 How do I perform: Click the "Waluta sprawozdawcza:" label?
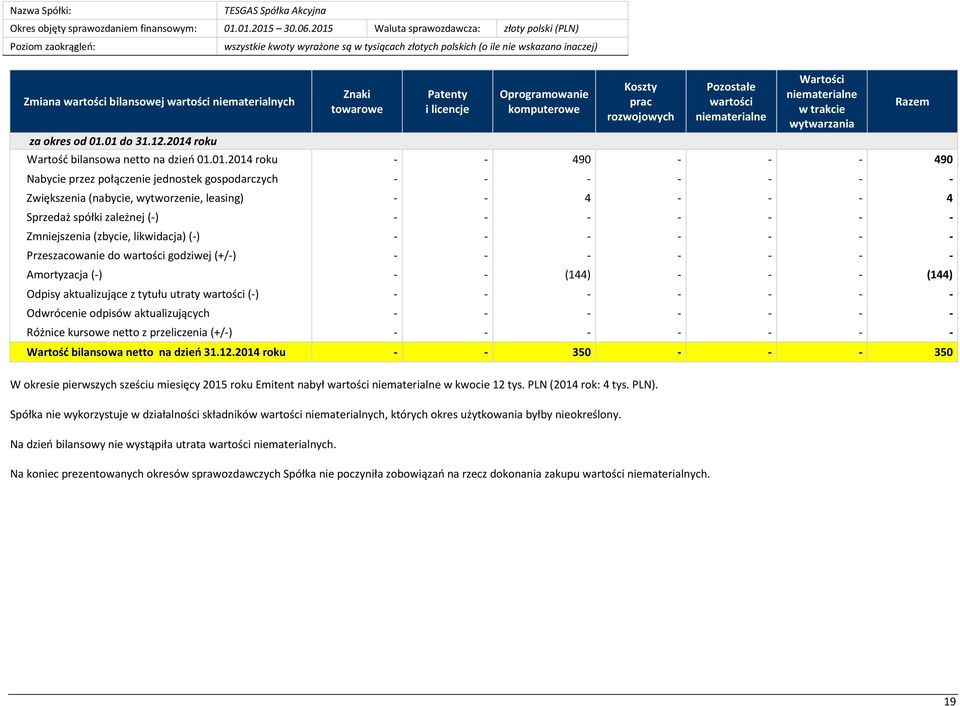click(x=427, y=28)
